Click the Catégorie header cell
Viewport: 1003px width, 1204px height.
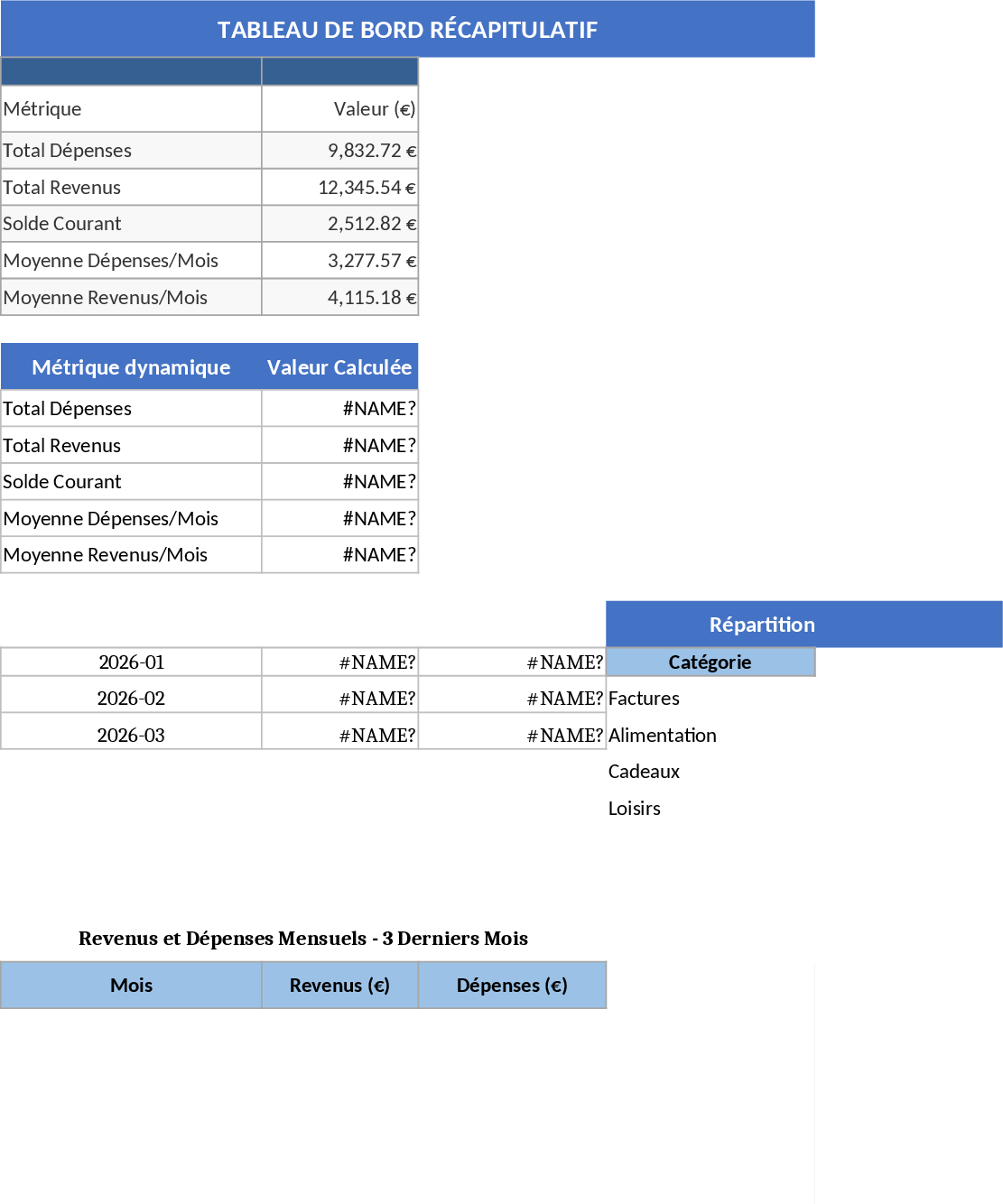click(710, 662)
